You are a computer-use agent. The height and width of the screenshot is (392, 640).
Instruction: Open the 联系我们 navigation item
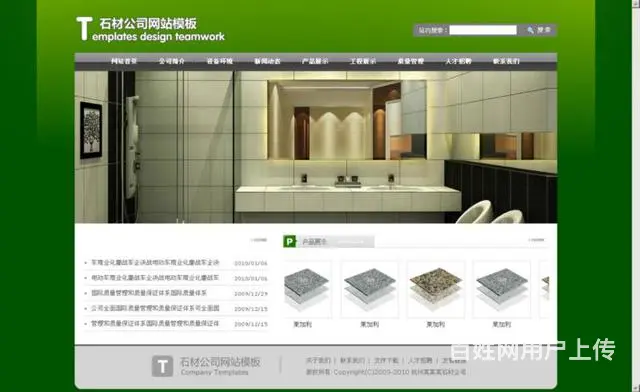tap(506, 61)
